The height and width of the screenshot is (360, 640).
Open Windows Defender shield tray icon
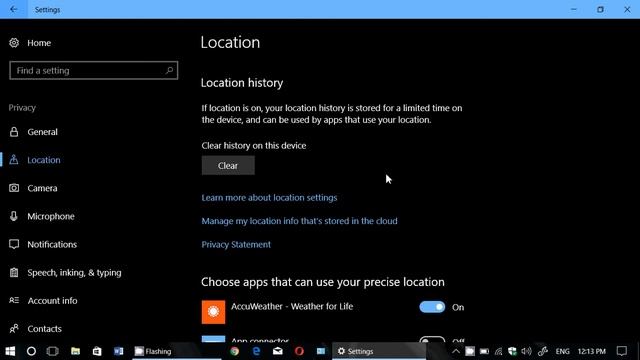click(512, 351)
